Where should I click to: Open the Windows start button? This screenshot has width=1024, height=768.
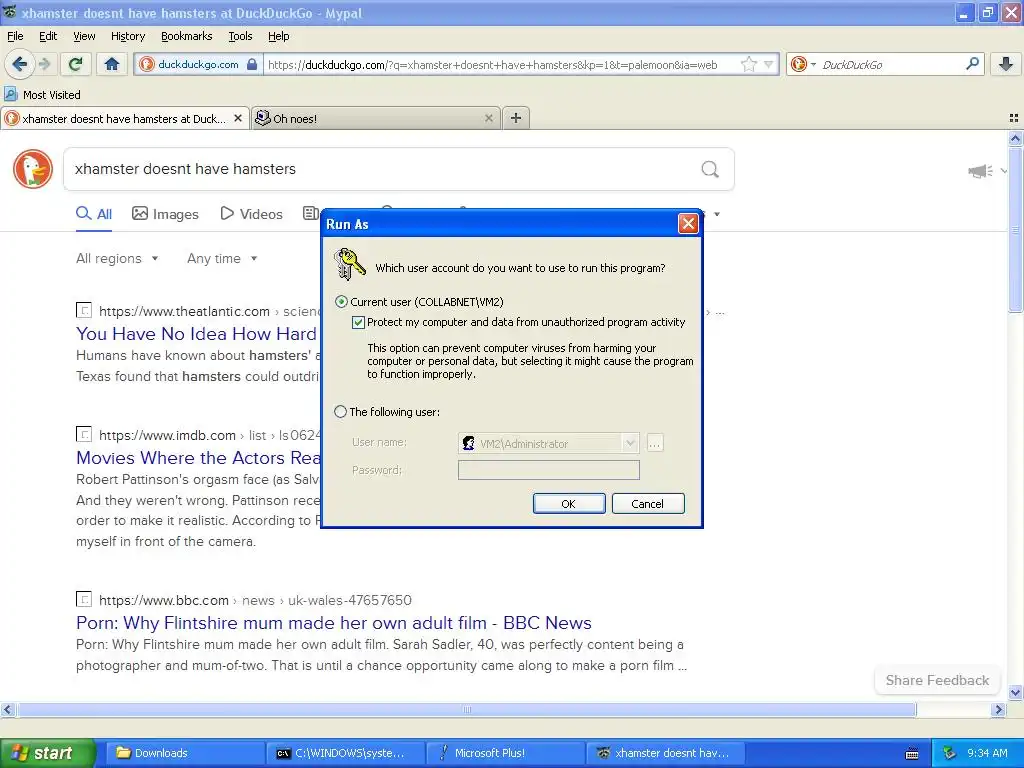[x=47, y=753]
